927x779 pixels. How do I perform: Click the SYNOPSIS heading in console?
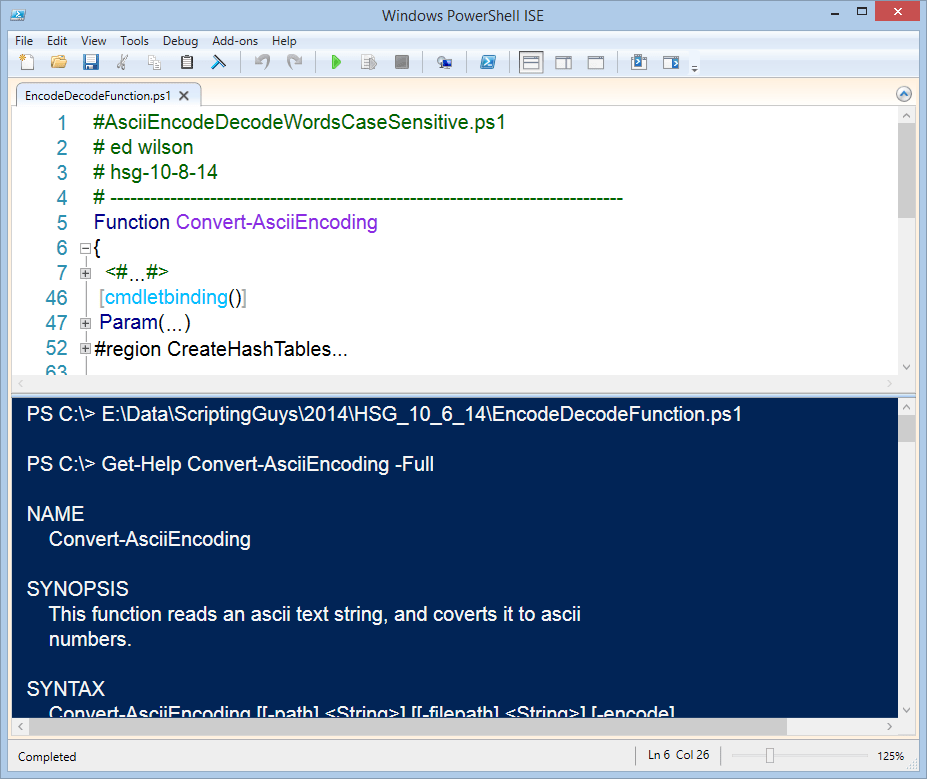[77, 589]
